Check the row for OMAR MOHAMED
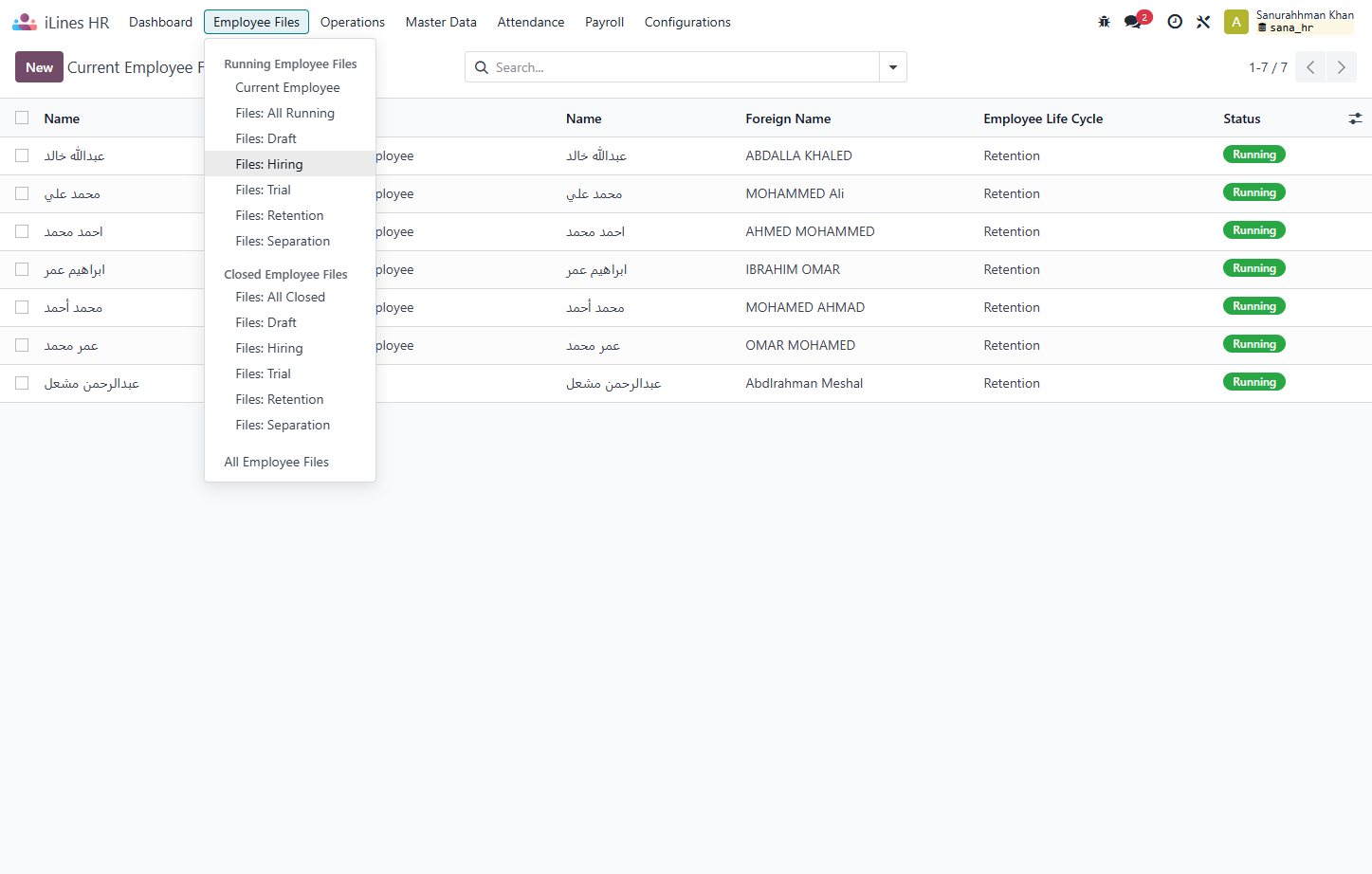Screen dimensions: 1372x874 [22, 345]
